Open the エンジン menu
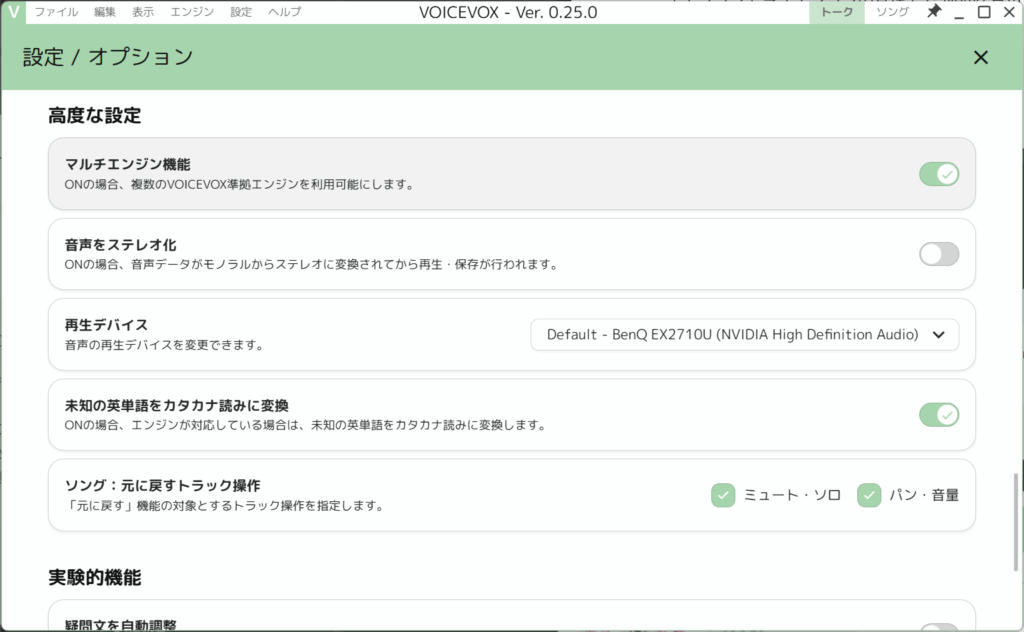 click(x=191, y=12)
